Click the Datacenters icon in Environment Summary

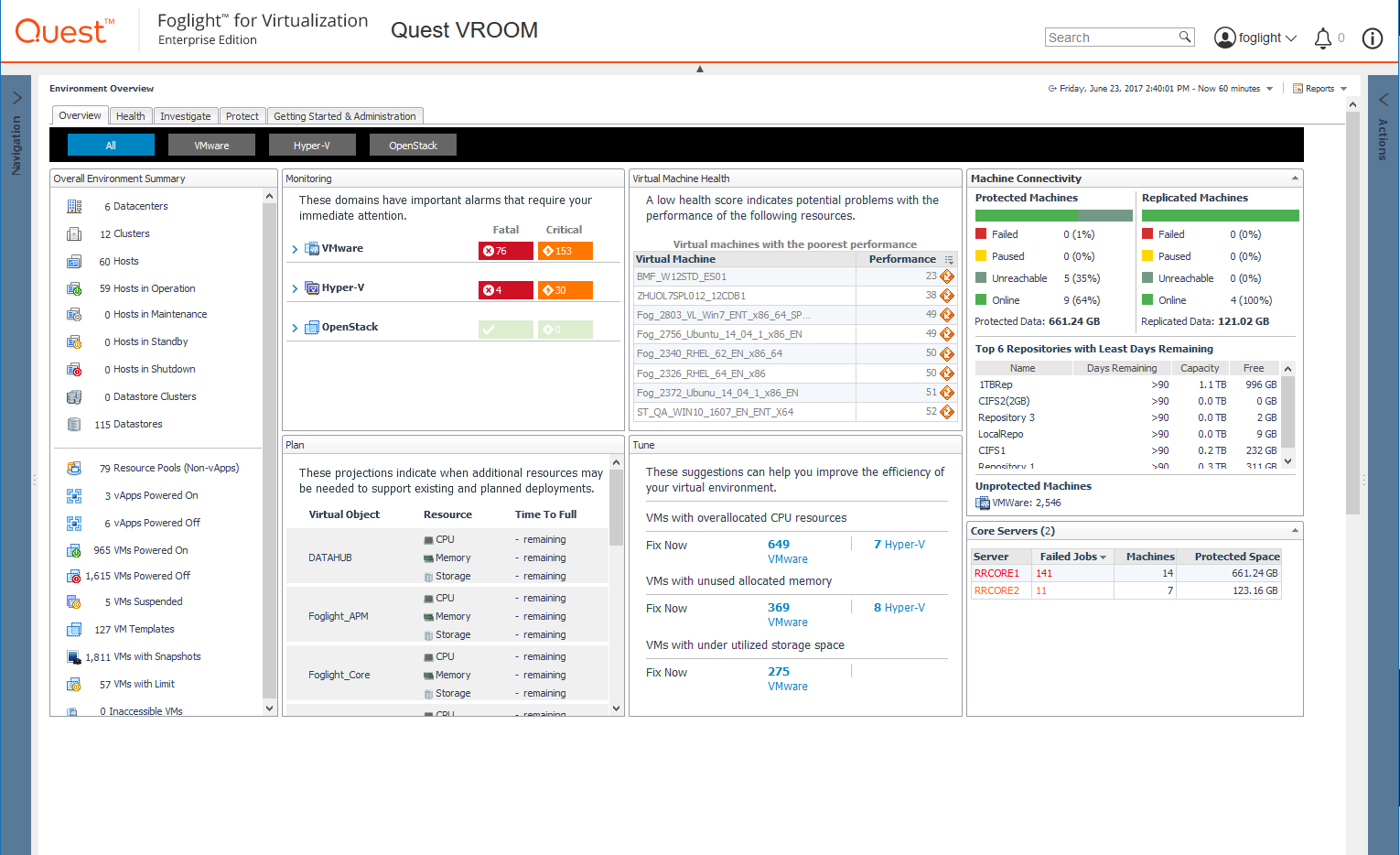pyautogui.click(x=74, y=206)
